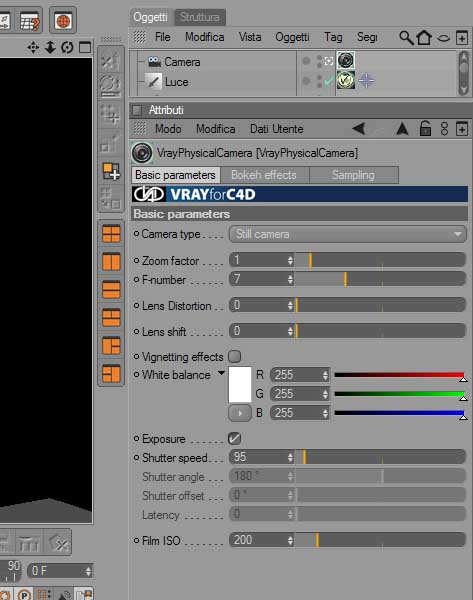Toggle the green check enable on Luce
This screenshot has width=473, height=600.
329,81
